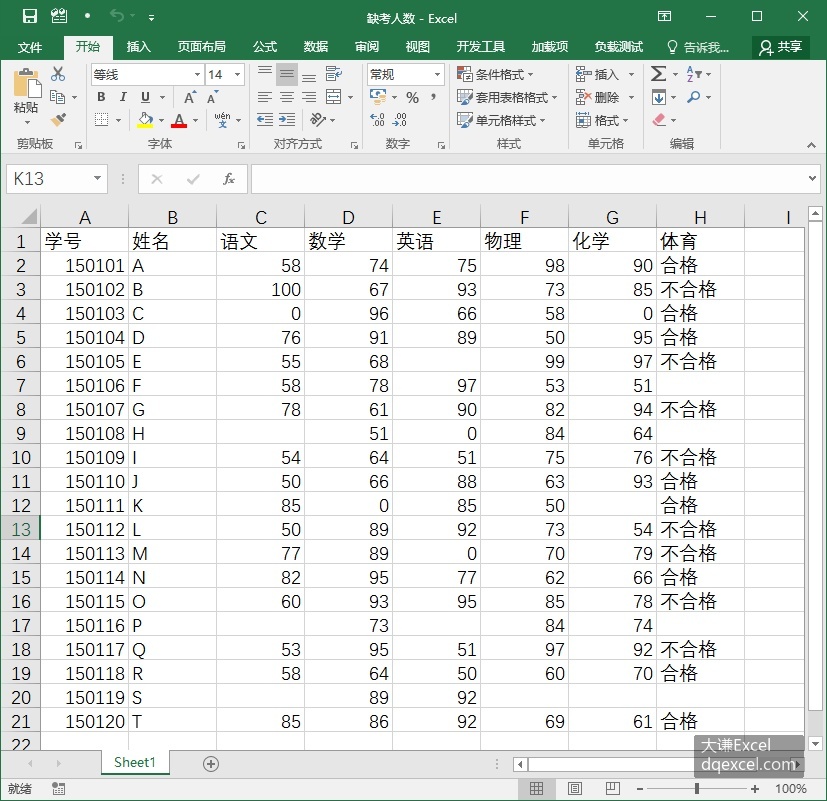
Task: Select the Format Painter brush
Action: click(58, 120)
